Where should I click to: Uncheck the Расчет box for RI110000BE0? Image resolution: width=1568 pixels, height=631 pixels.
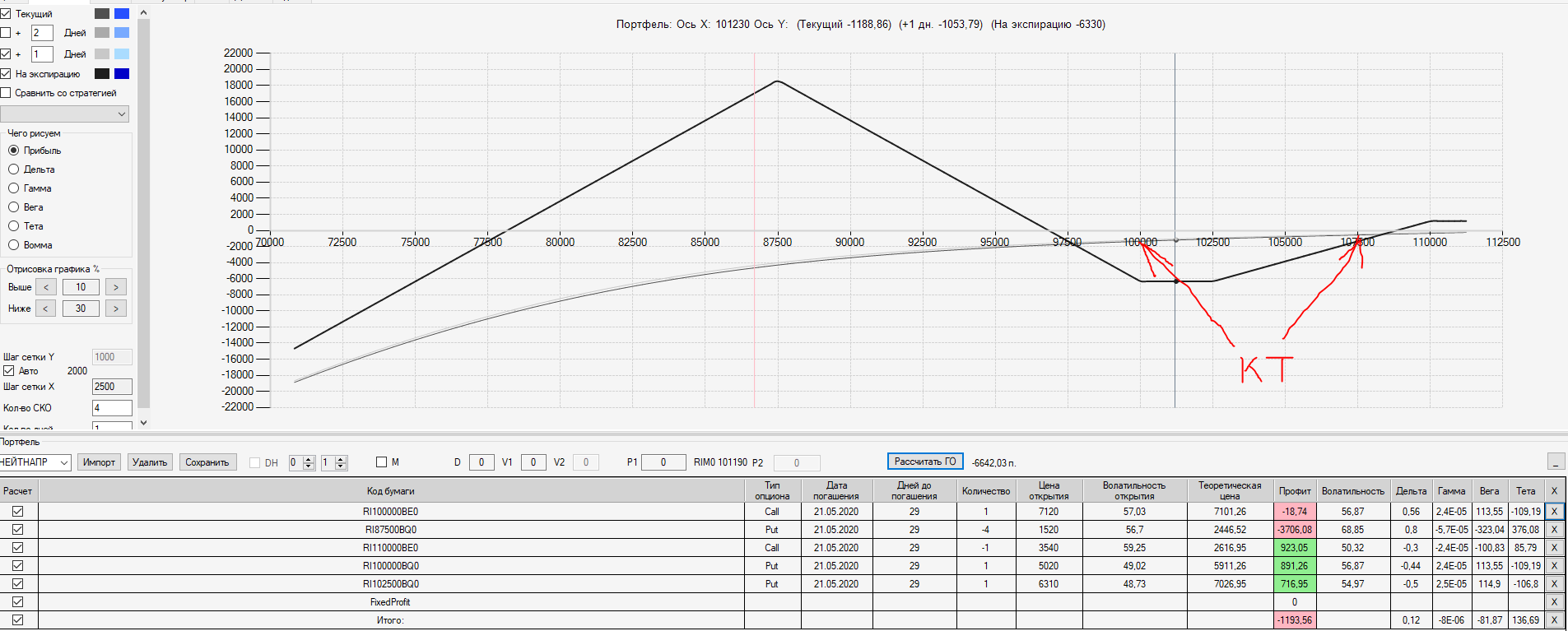coord(17,548)
